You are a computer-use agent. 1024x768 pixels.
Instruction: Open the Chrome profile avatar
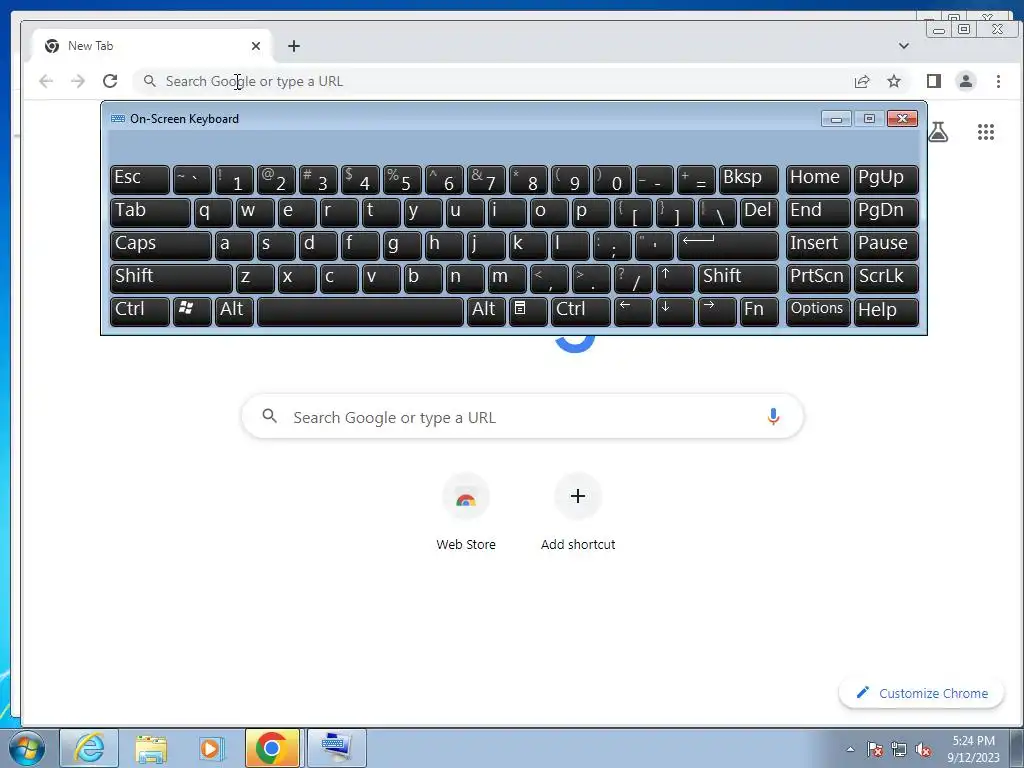pyautogui.click(x=966, y=81)
